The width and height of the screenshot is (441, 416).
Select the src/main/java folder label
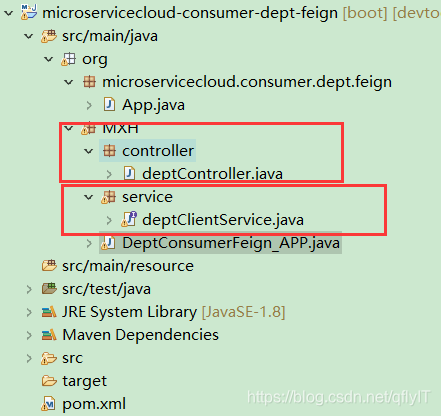[x=110, y=36]
